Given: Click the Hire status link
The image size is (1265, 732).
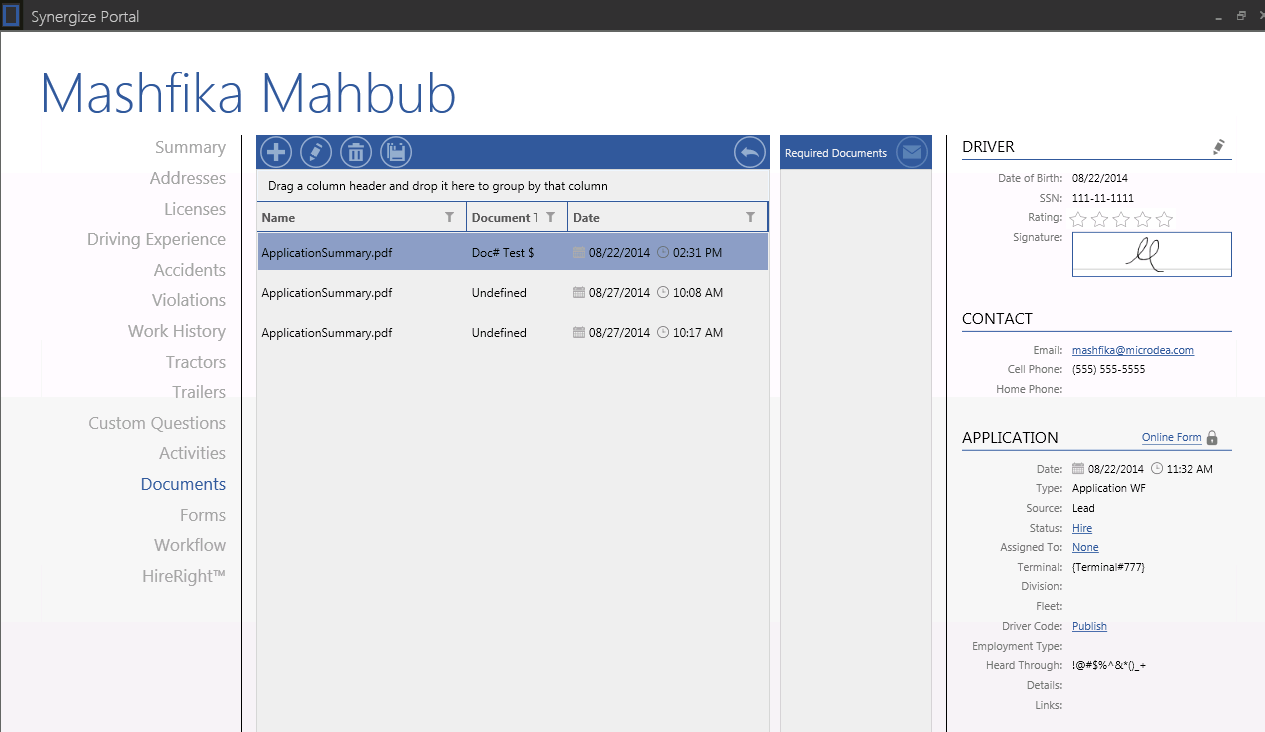Looking at the screenshot, I should [x=1082, y=528].
